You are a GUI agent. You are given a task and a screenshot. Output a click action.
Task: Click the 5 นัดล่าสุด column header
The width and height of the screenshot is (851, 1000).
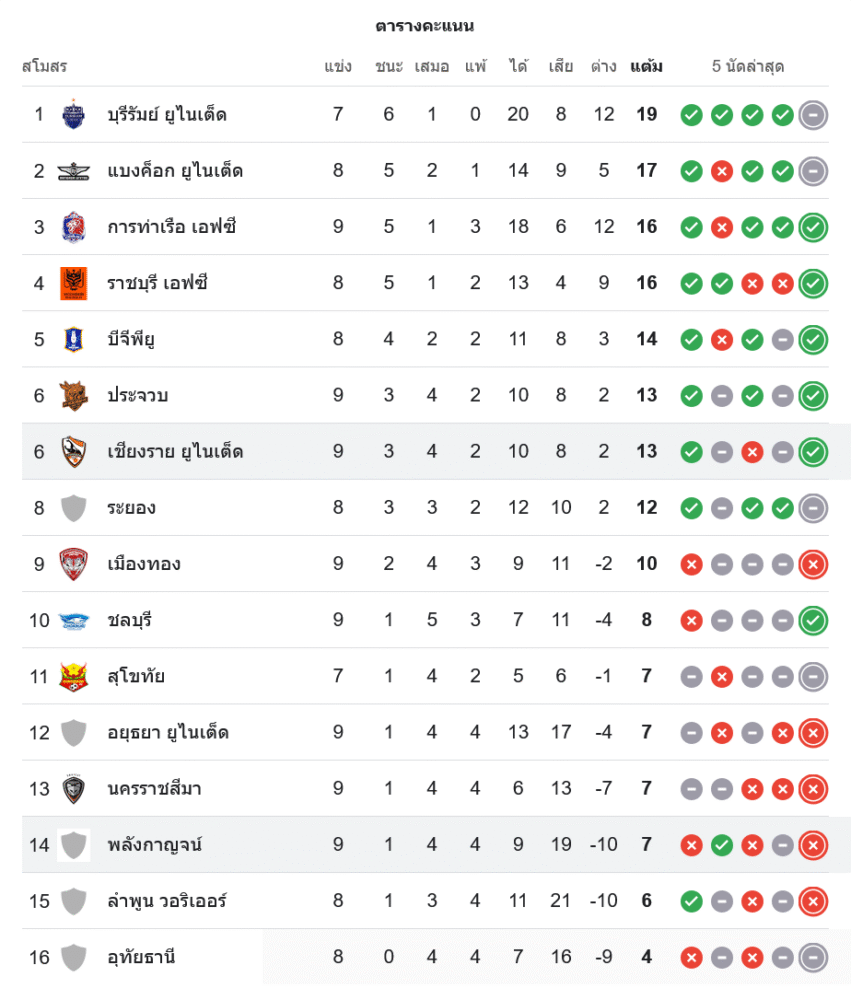747,67
